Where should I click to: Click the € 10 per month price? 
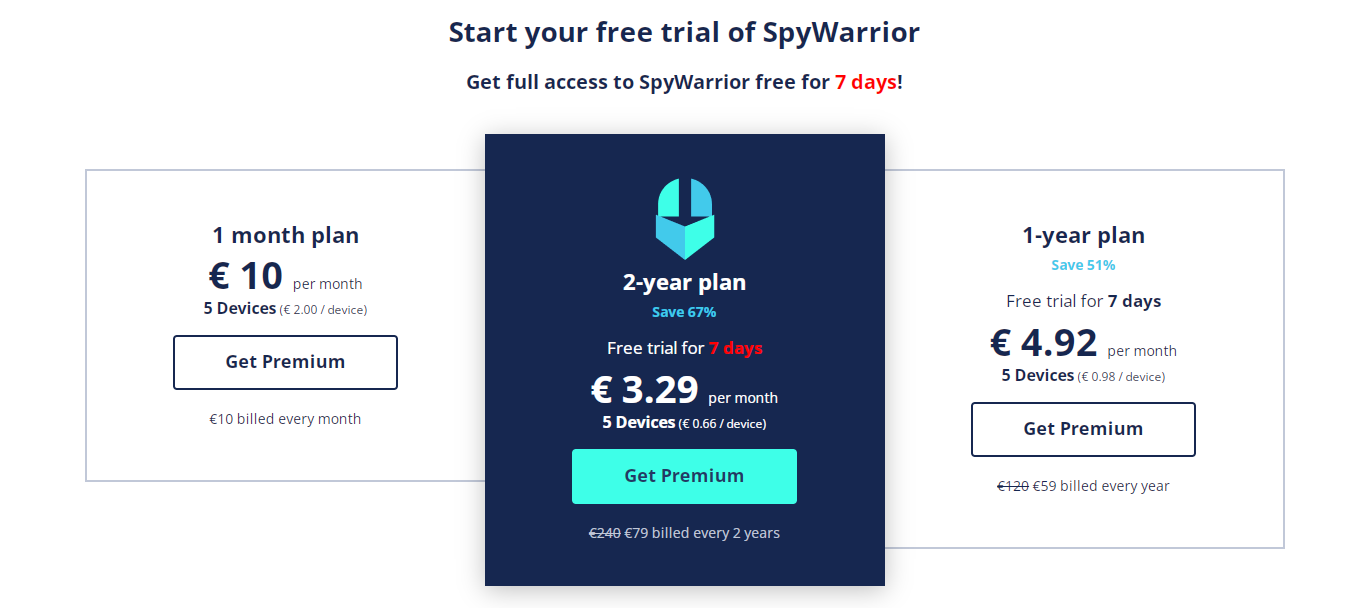click(x=285, y=276)
